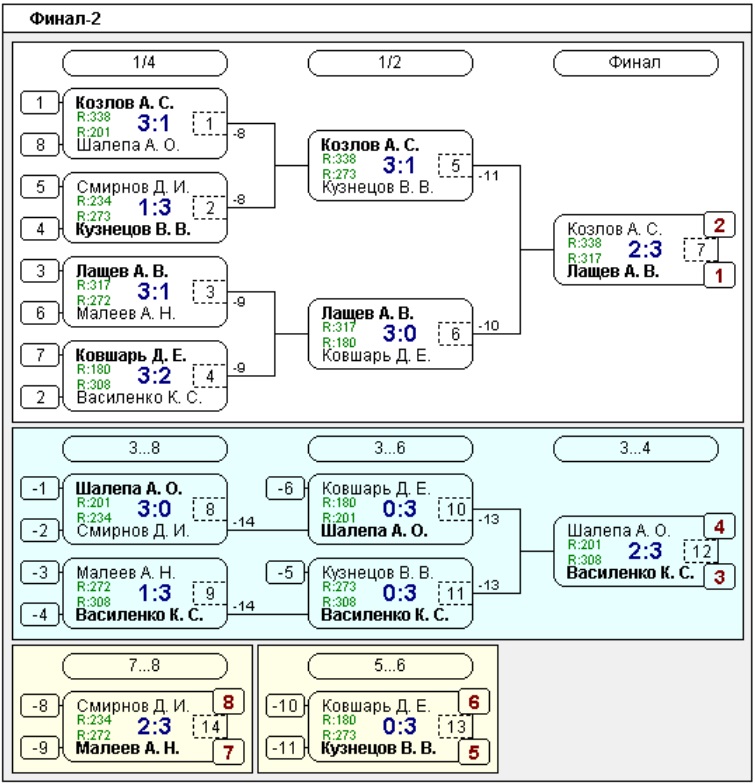755x784 pixels.
Task: Click Козлов А. С. in quarterfinal match 1
Action: point(124,102)
